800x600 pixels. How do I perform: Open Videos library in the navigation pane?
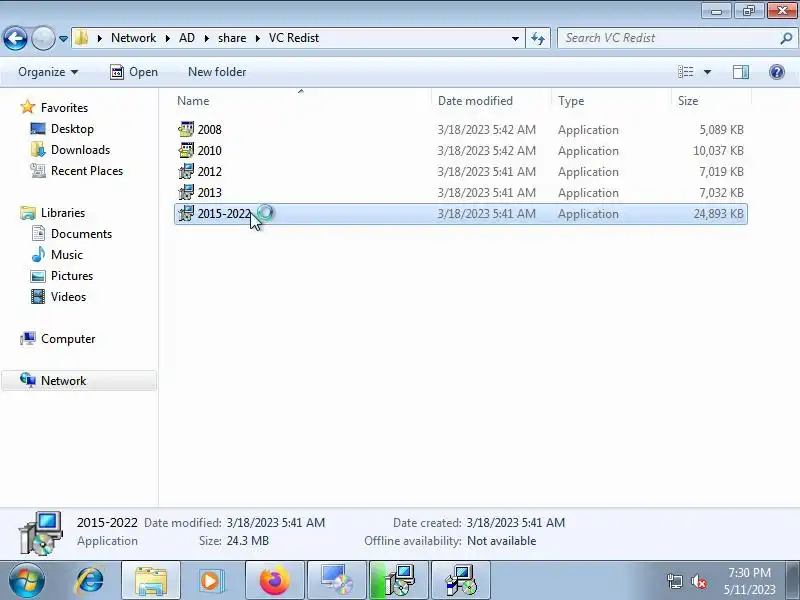(58, 296)
